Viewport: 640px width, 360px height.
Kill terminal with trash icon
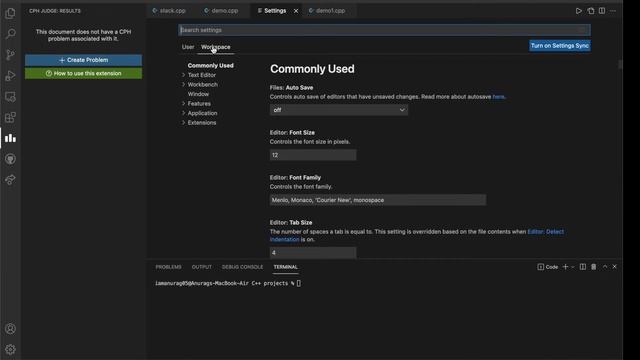[594, 267]
